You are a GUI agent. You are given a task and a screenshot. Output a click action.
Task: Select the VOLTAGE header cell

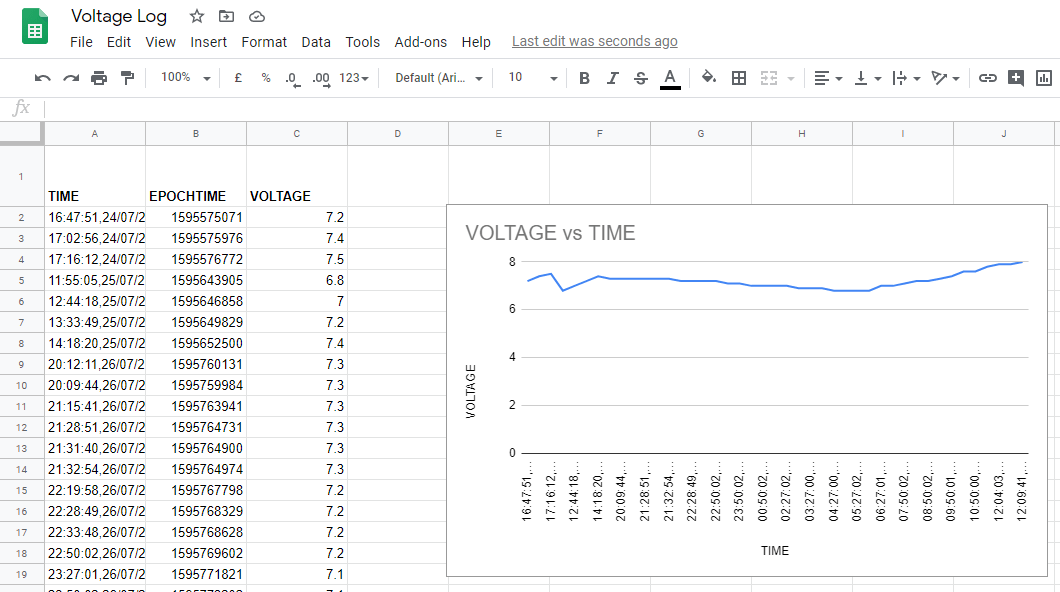point(296,196)
